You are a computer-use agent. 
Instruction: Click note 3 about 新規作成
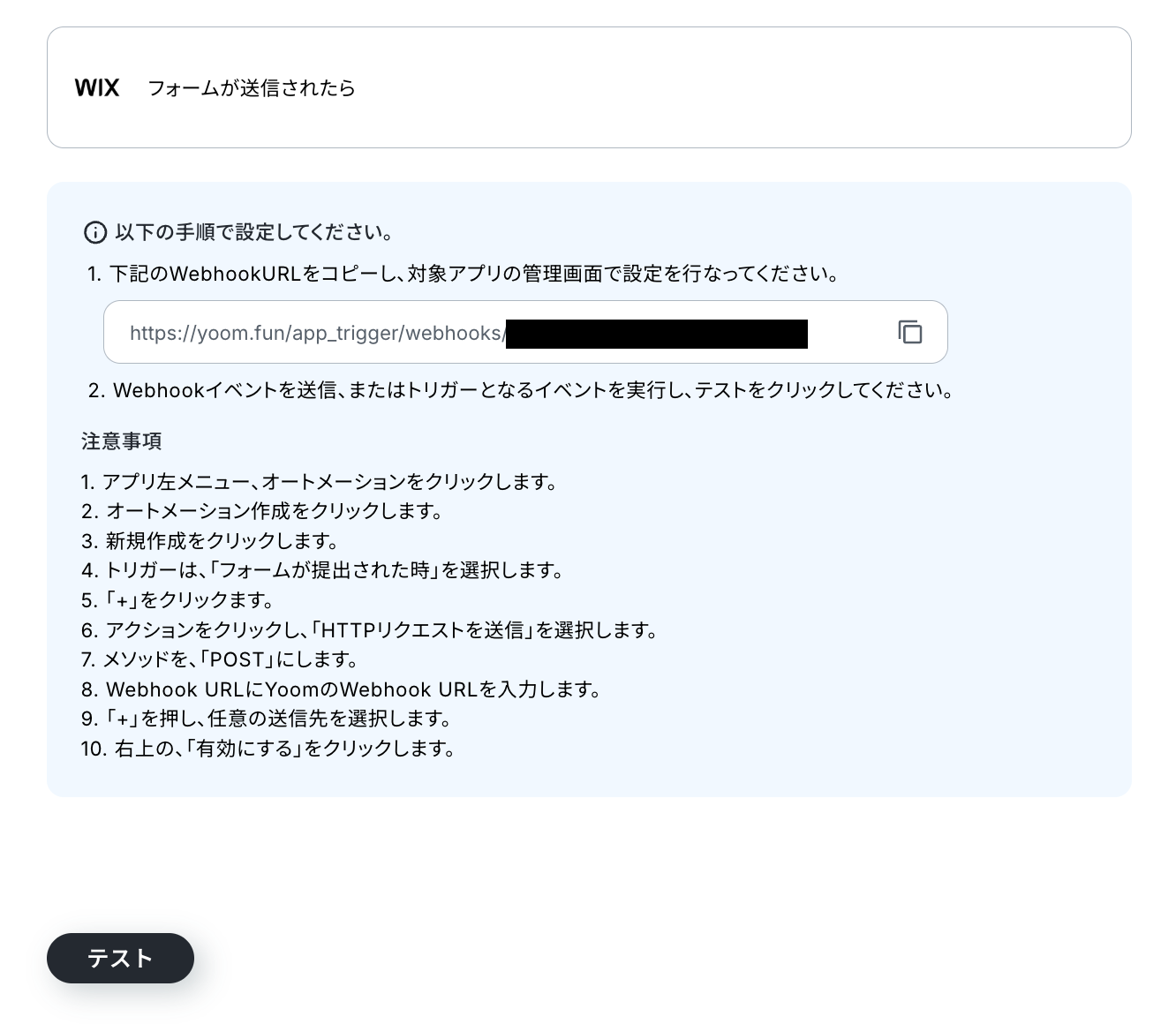(x=210, y=541)
